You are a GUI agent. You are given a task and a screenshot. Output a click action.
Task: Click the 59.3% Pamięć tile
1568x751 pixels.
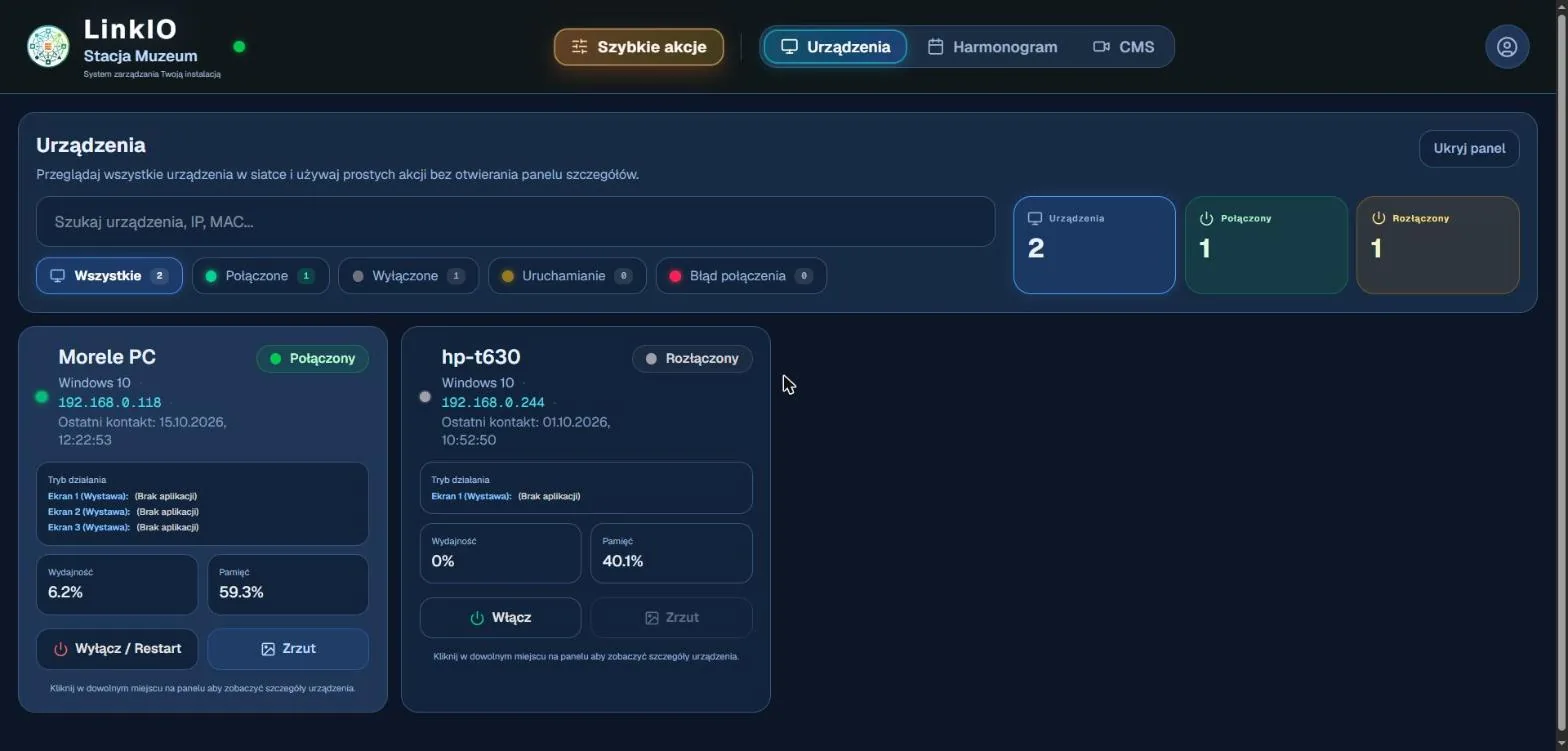288,584
